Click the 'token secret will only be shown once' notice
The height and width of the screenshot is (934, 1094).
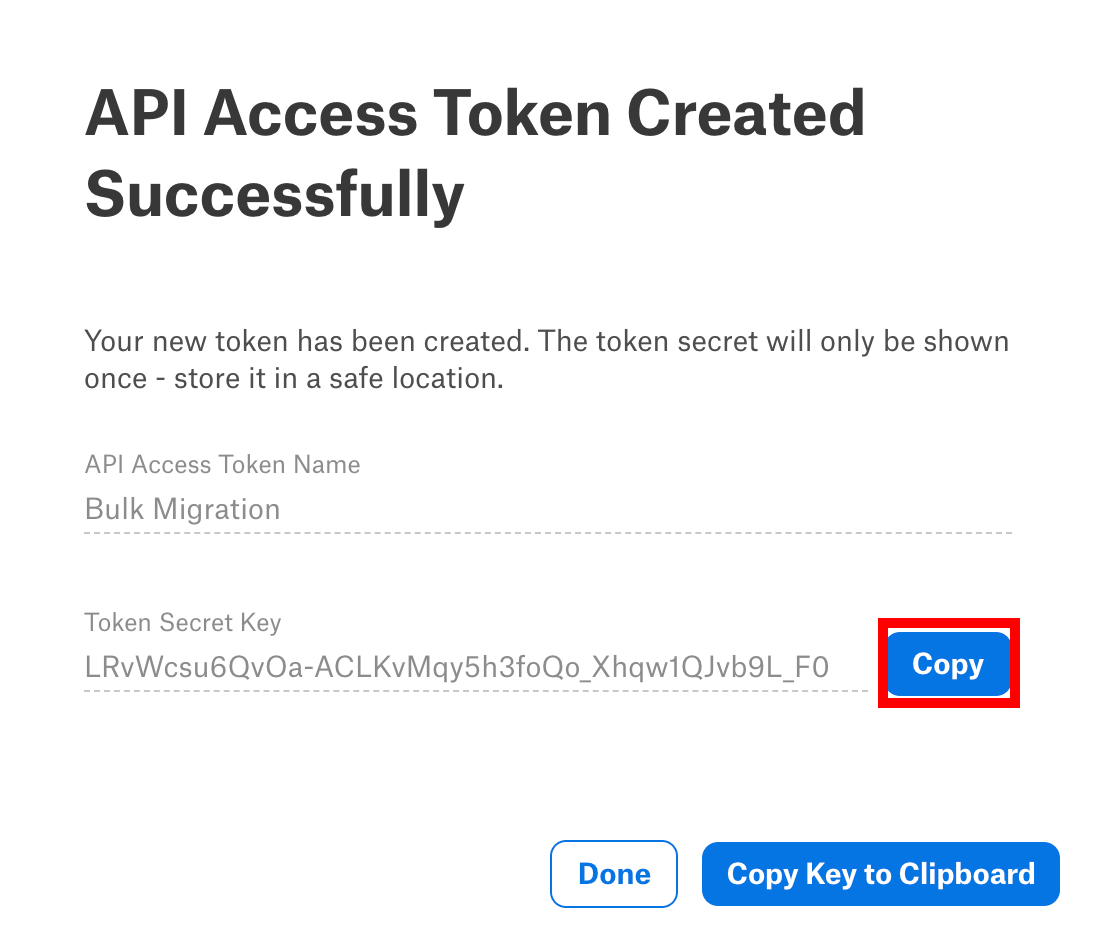(546, 360)
